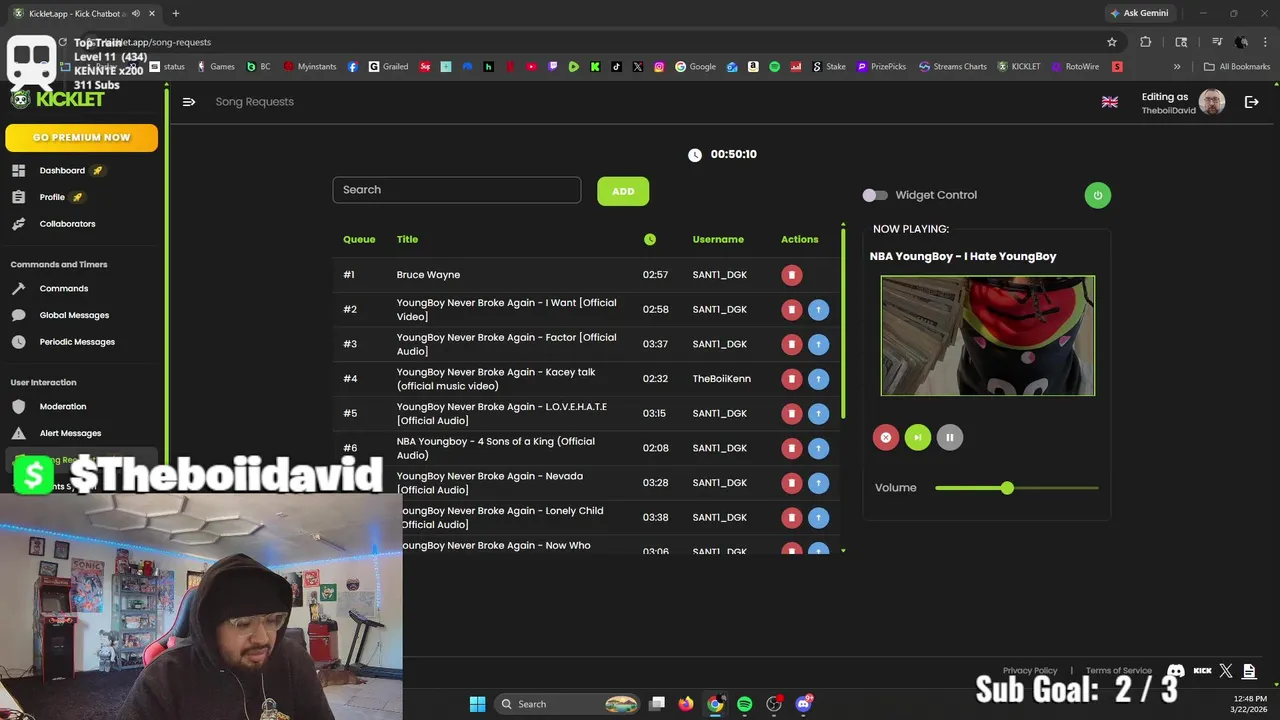This screenshot has width=1280, height=720.
Task: Click the green power button
Action: pos(1097,195)
